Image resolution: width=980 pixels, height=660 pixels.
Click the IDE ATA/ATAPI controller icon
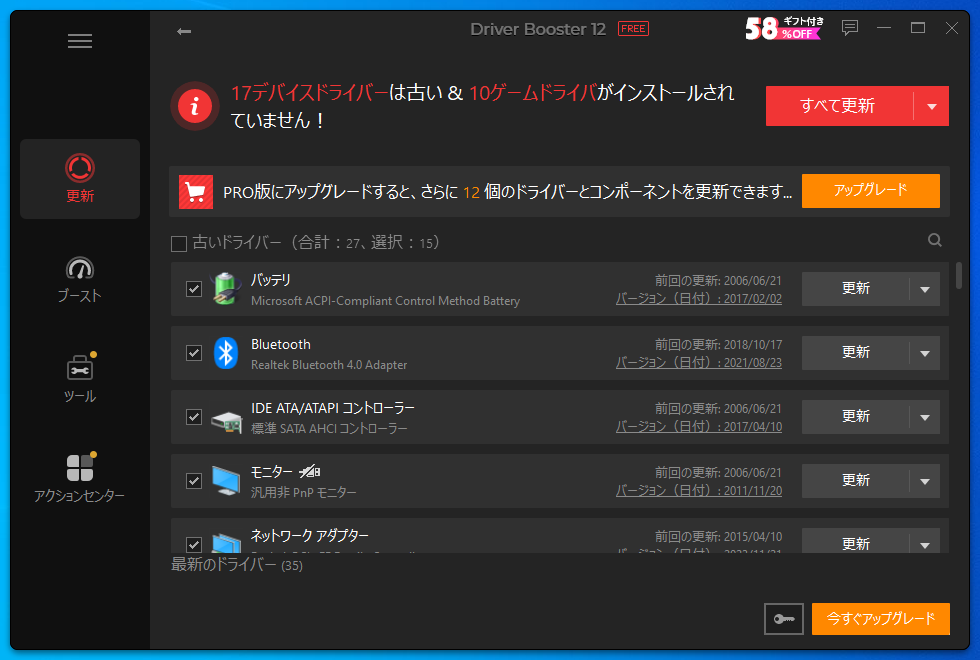226,421
